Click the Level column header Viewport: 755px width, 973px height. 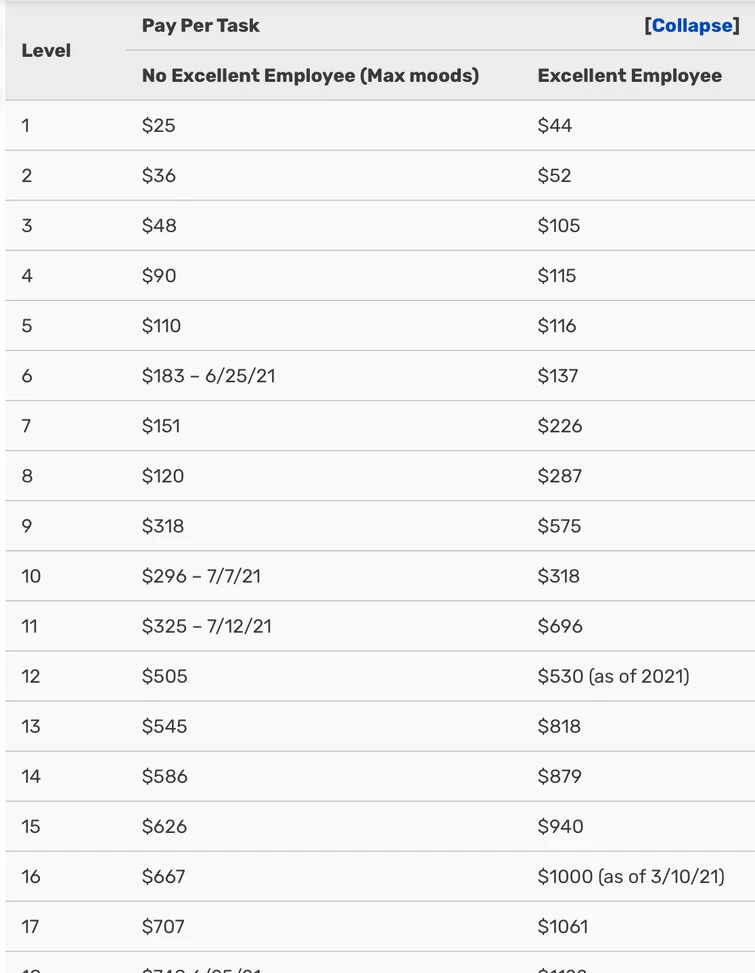click(x=46, y=50)
